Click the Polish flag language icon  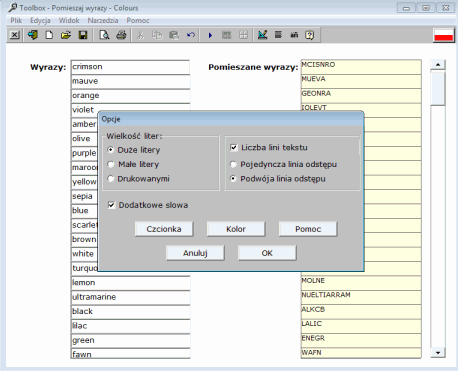point(444,35)
